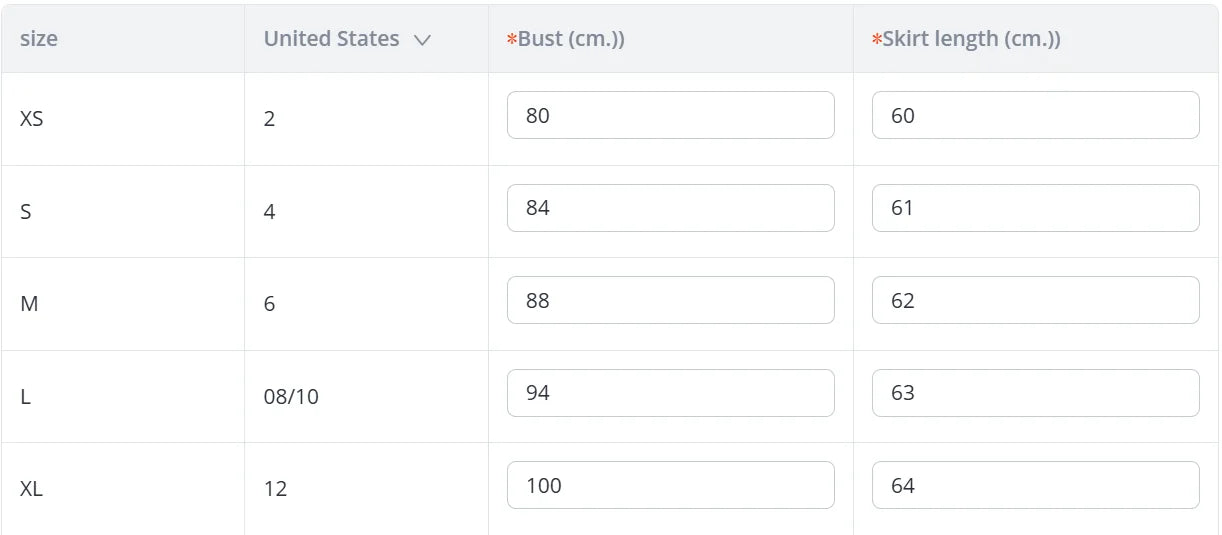The image size is (1222, 535).
Task: Click the L size row label
Action: click(x=26, y=397)
